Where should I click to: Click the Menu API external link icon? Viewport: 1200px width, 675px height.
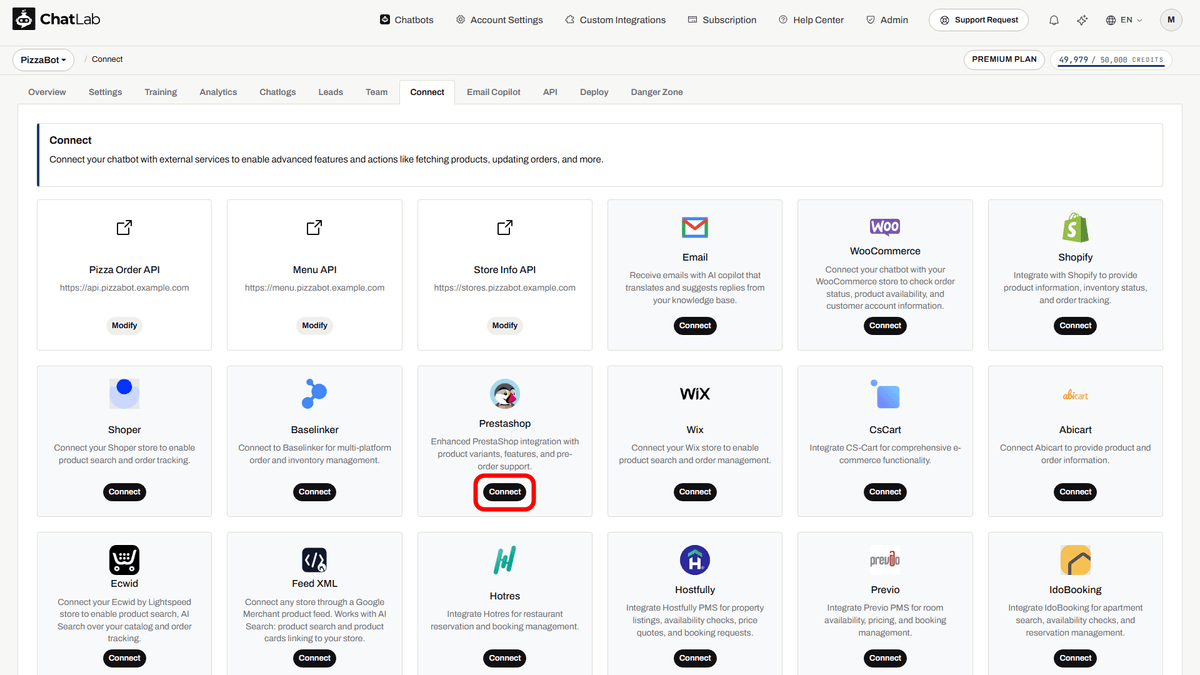(x=314, y=228)
